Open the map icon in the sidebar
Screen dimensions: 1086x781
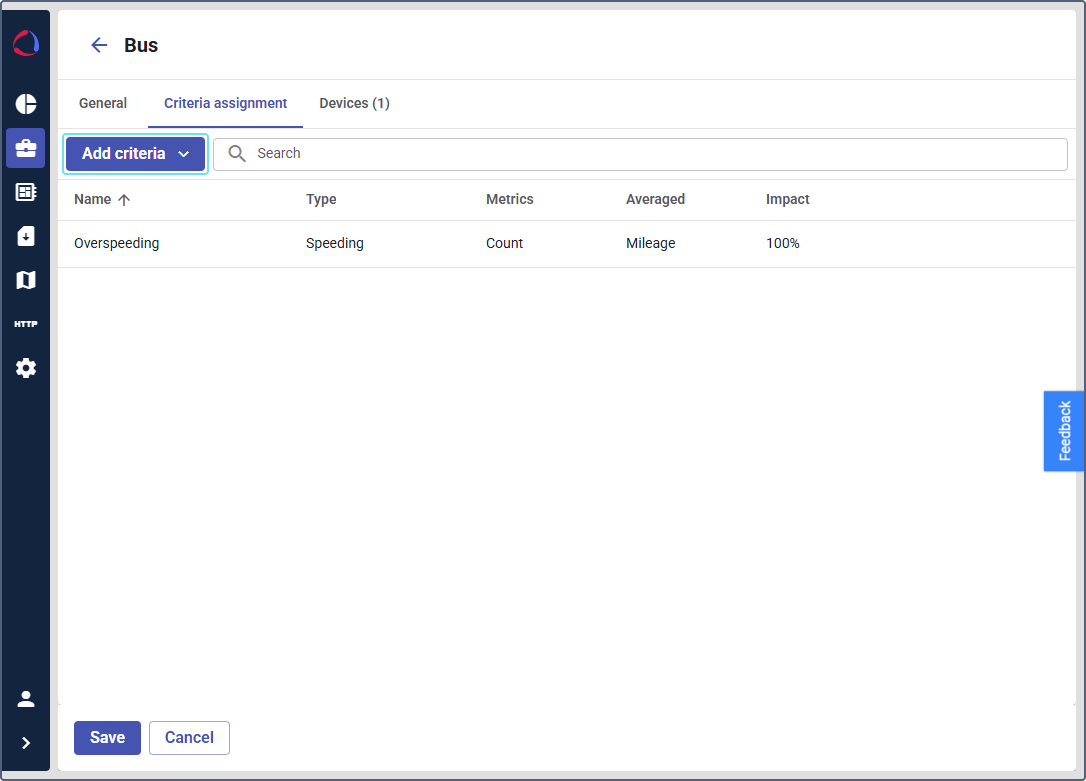[x=26, y=280]
